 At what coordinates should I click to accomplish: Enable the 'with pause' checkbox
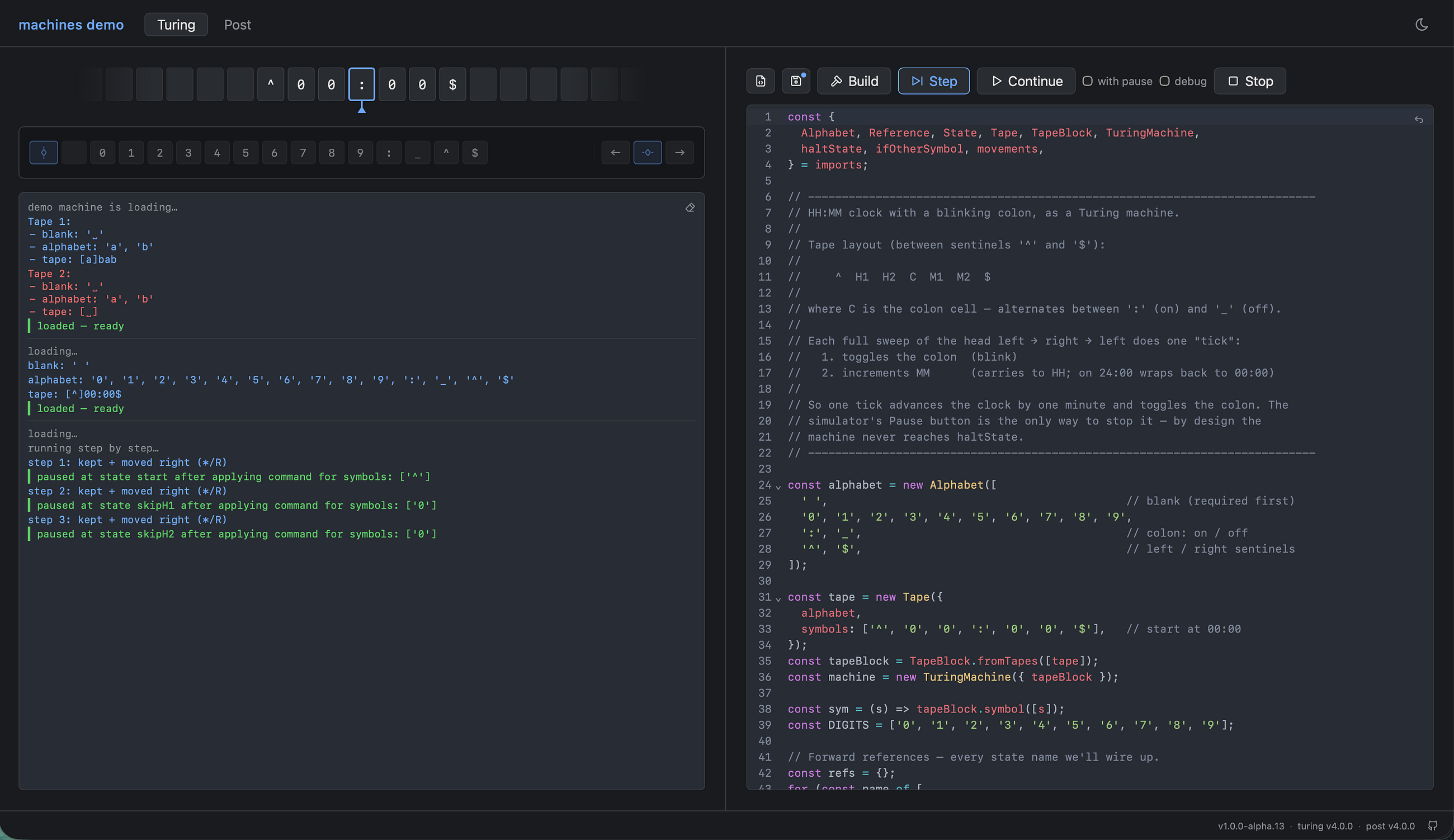(1087, 81)
